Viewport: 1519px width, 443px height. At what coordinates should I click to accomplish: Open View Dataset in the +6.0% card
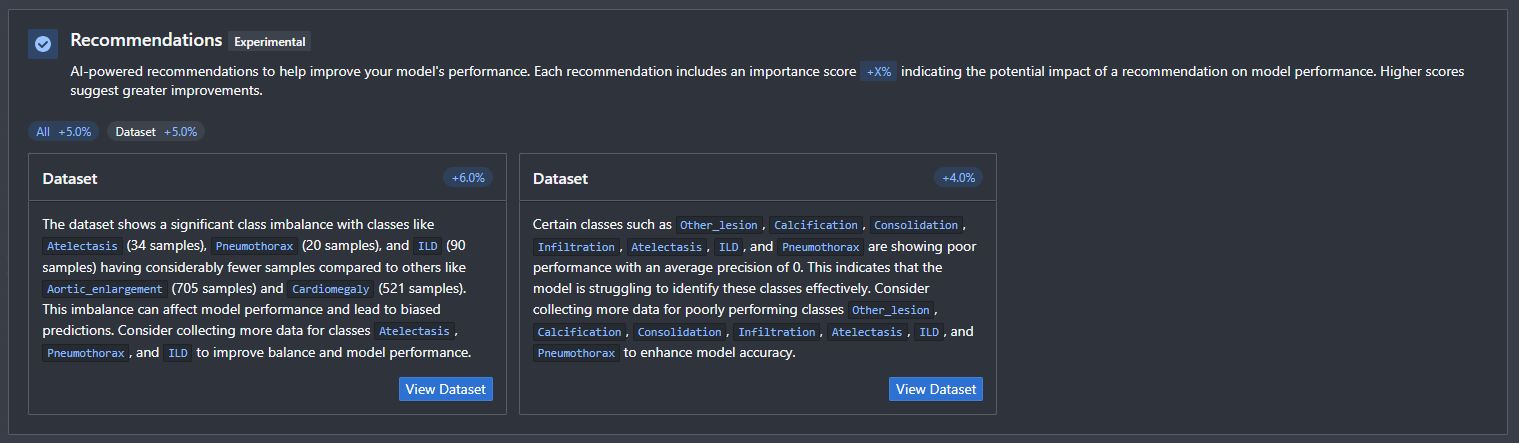click(446, 389)
